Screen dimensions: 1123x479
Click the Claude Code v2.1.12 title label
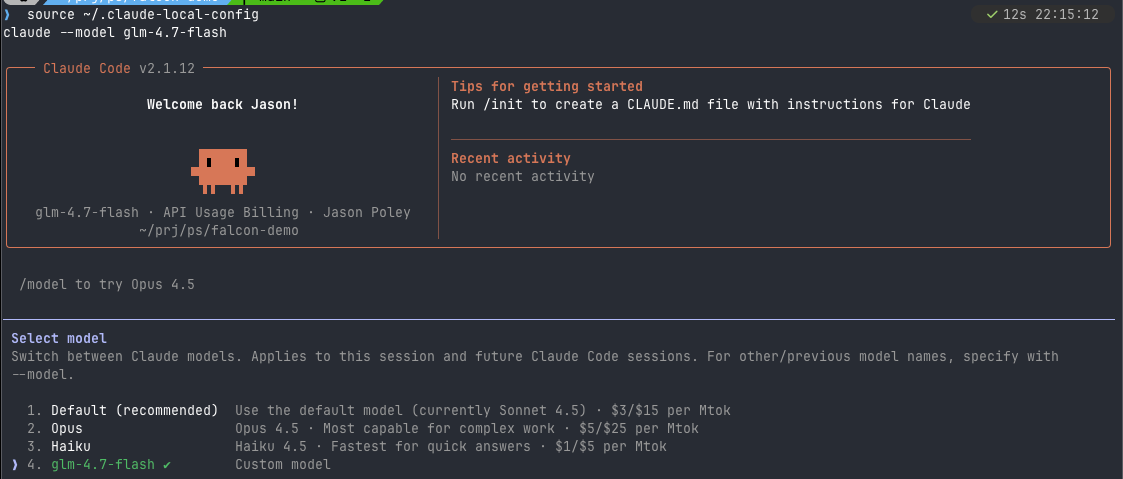point(118,68)
